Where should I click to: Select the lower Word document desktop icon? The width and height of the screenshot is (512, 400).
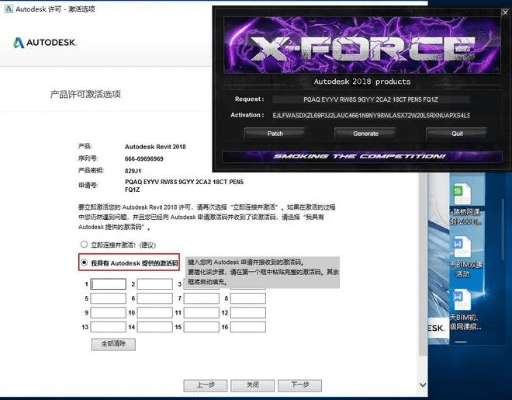point(462,299)
